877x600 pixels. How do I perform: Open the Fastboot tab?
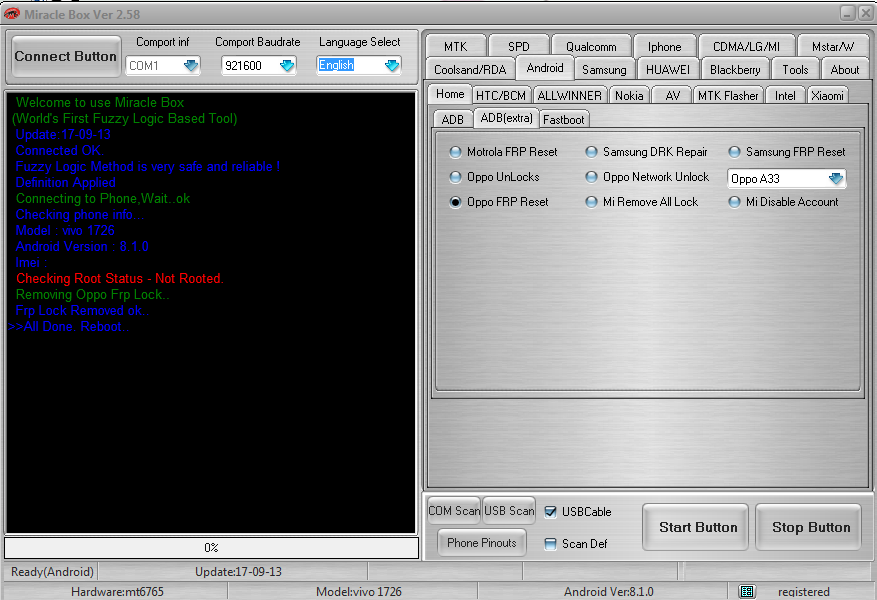563,120
